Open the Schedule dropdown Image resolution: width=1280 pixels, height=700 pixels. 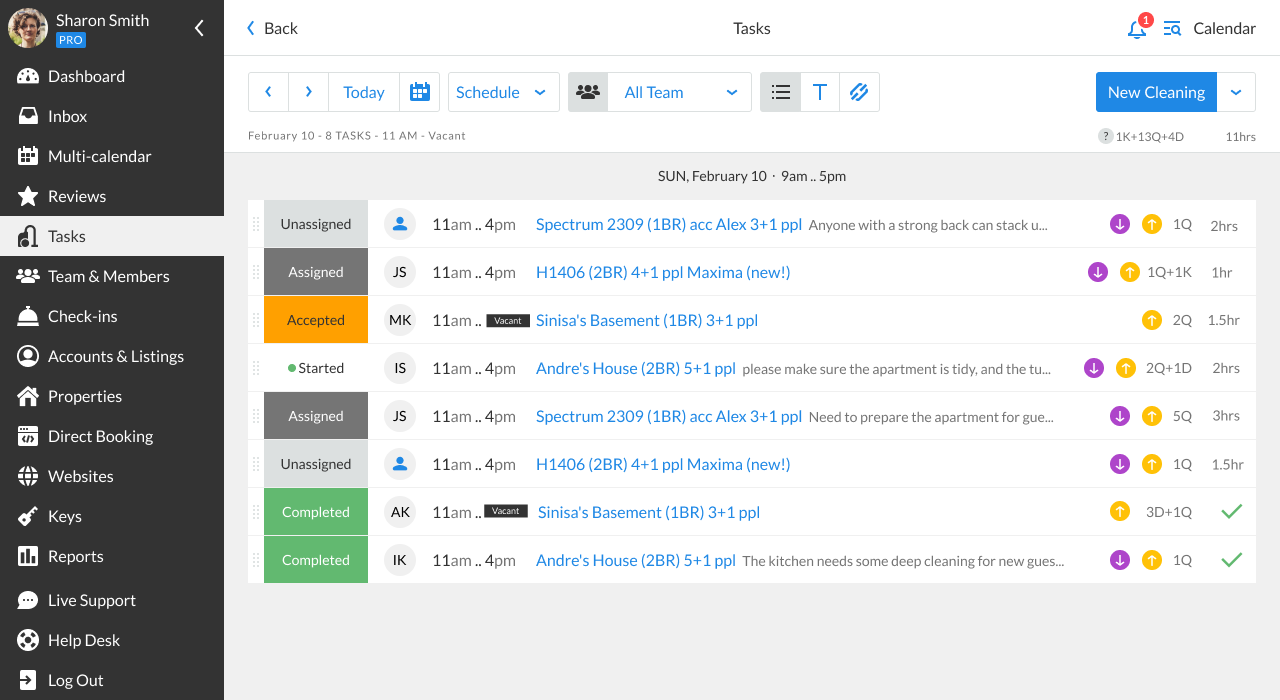click(x=503, y=91)
